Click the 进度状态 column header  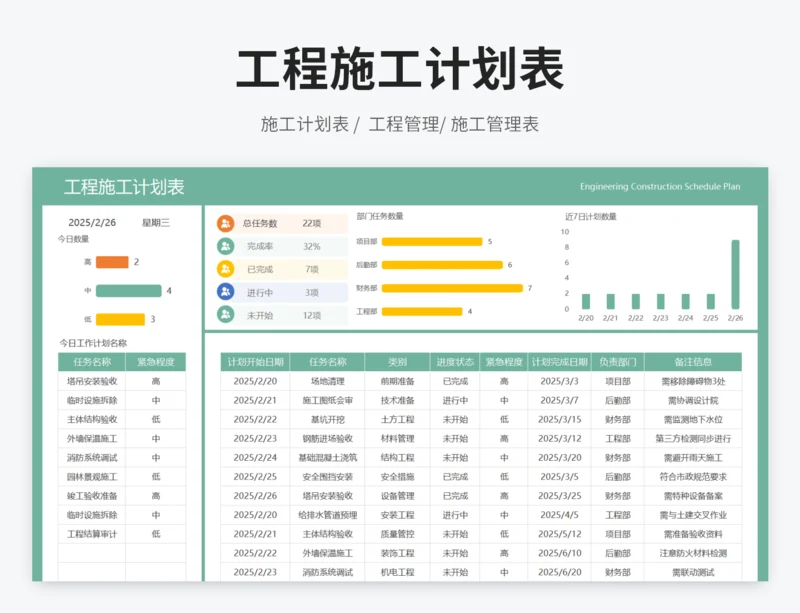tap(455, 362)
